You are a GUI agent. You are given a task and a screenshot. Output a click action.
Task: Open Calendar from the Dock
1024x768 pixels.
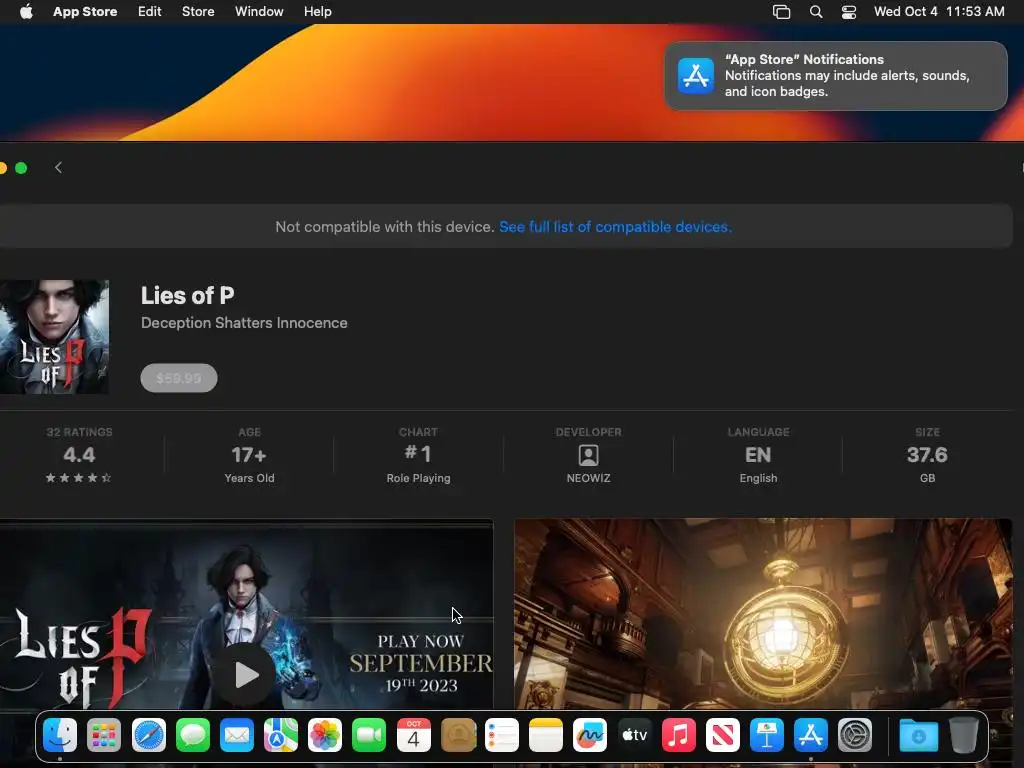point(413,735)
